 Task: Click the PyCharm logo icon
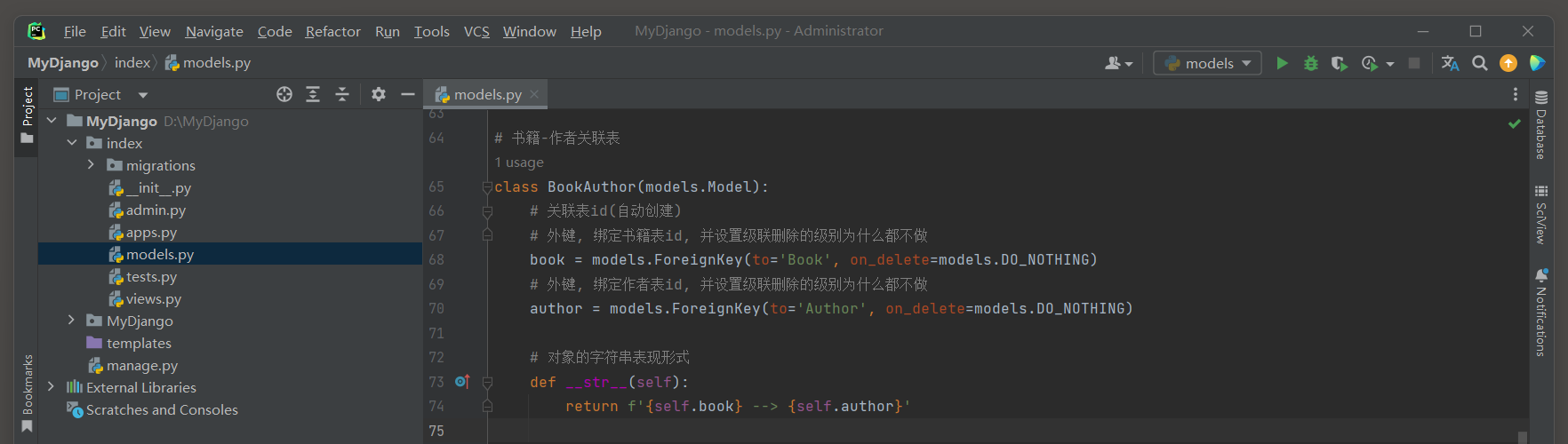(36, 31)
